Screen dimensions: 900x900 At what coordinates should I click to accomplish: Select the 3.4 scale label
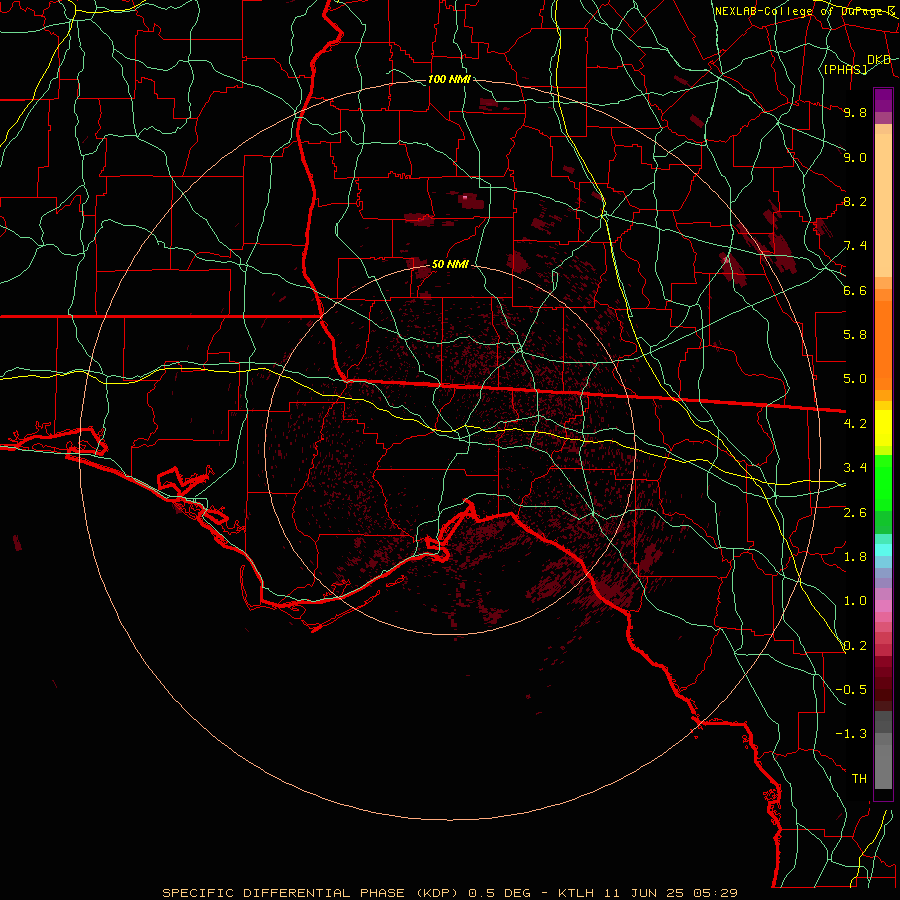point(855,468)
